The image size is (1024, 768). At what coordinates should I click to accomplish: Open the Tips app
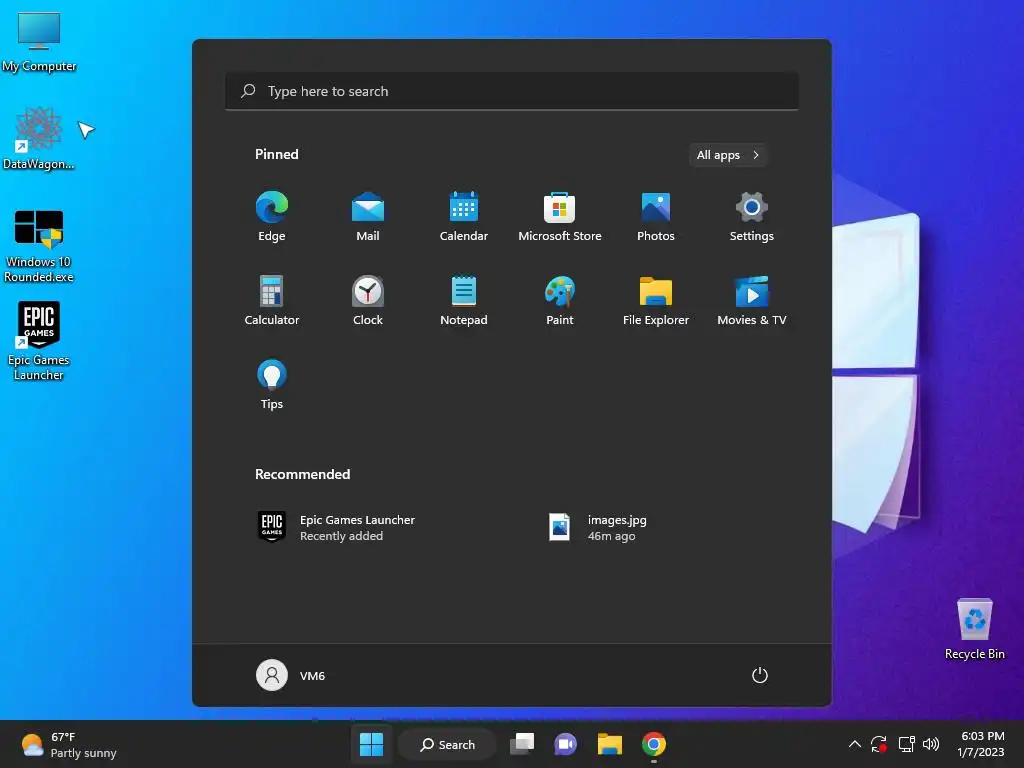(x=272, y=384)
